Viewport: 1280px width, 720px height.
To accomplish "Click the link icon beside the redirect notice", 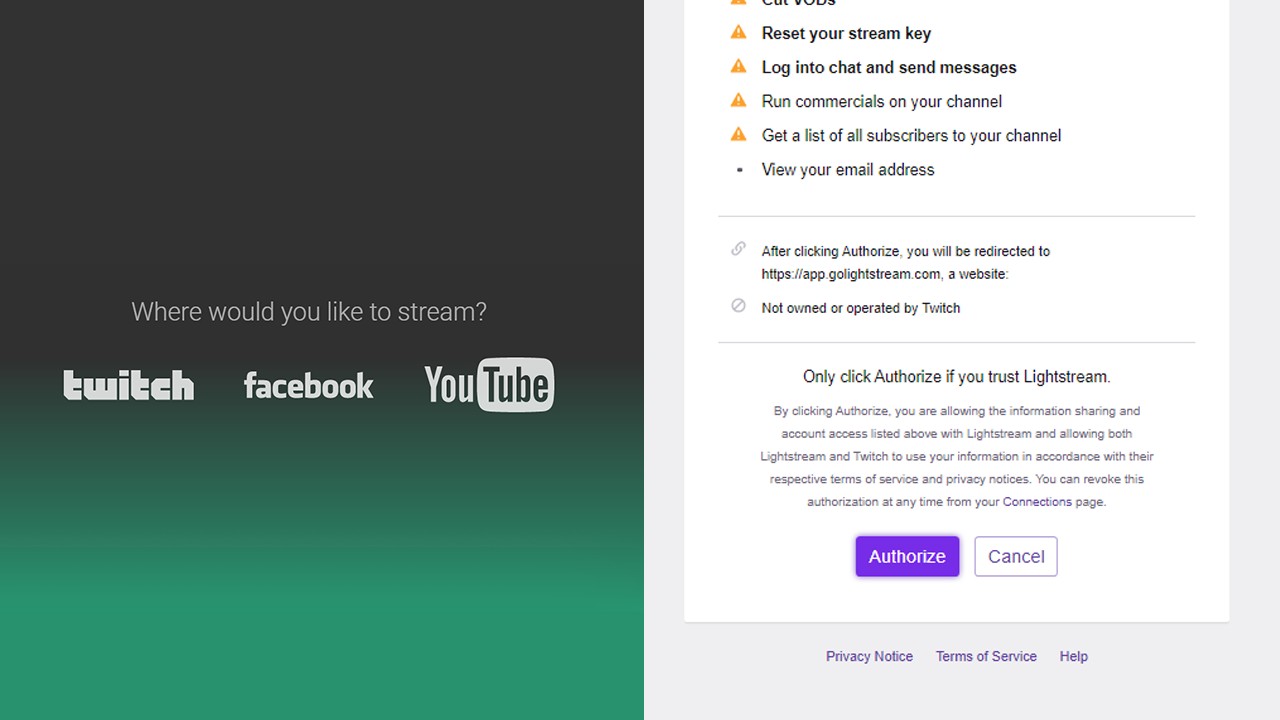I will click(739, 249).
